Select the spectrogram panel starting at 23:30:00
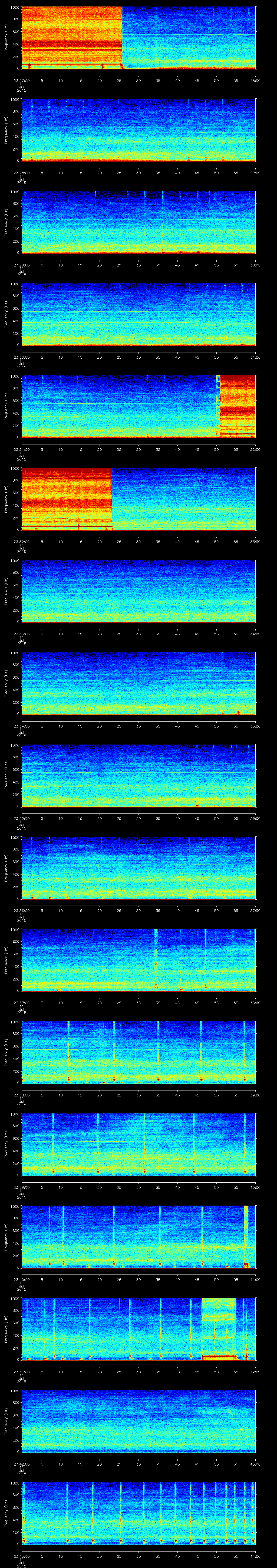277x1568 pixels. click(x=138, y=315)
